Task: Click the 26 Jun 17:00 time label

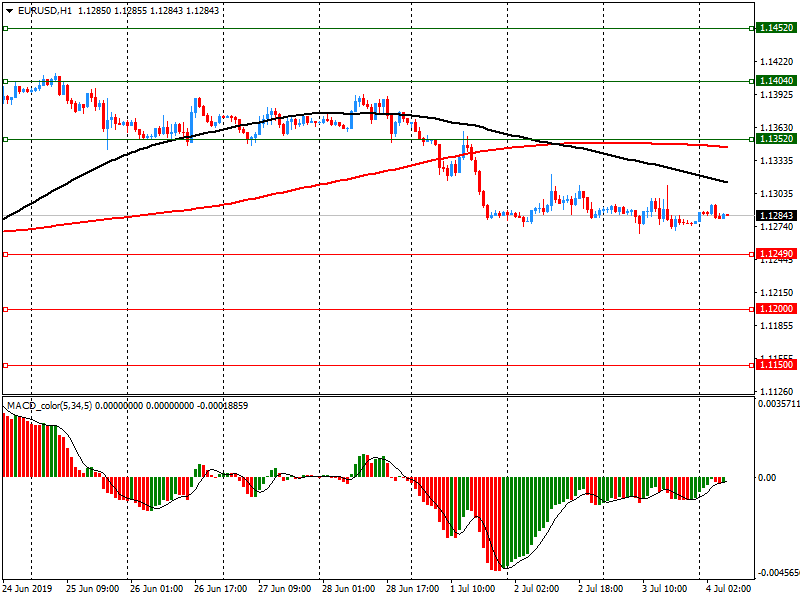Action: coord(220,588)
